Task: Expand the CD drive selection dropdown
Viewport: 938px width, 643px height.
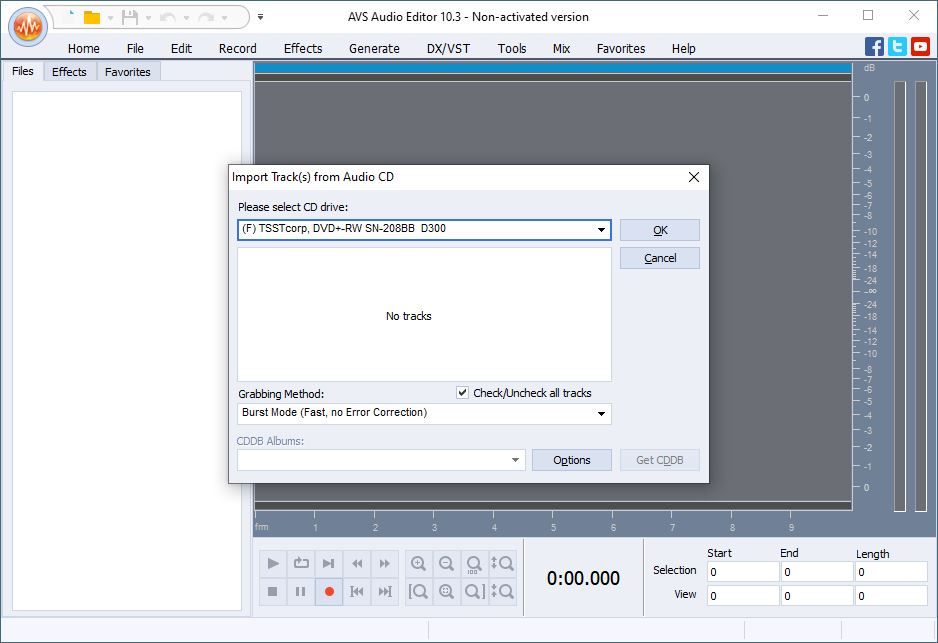Action: point(601,230)
